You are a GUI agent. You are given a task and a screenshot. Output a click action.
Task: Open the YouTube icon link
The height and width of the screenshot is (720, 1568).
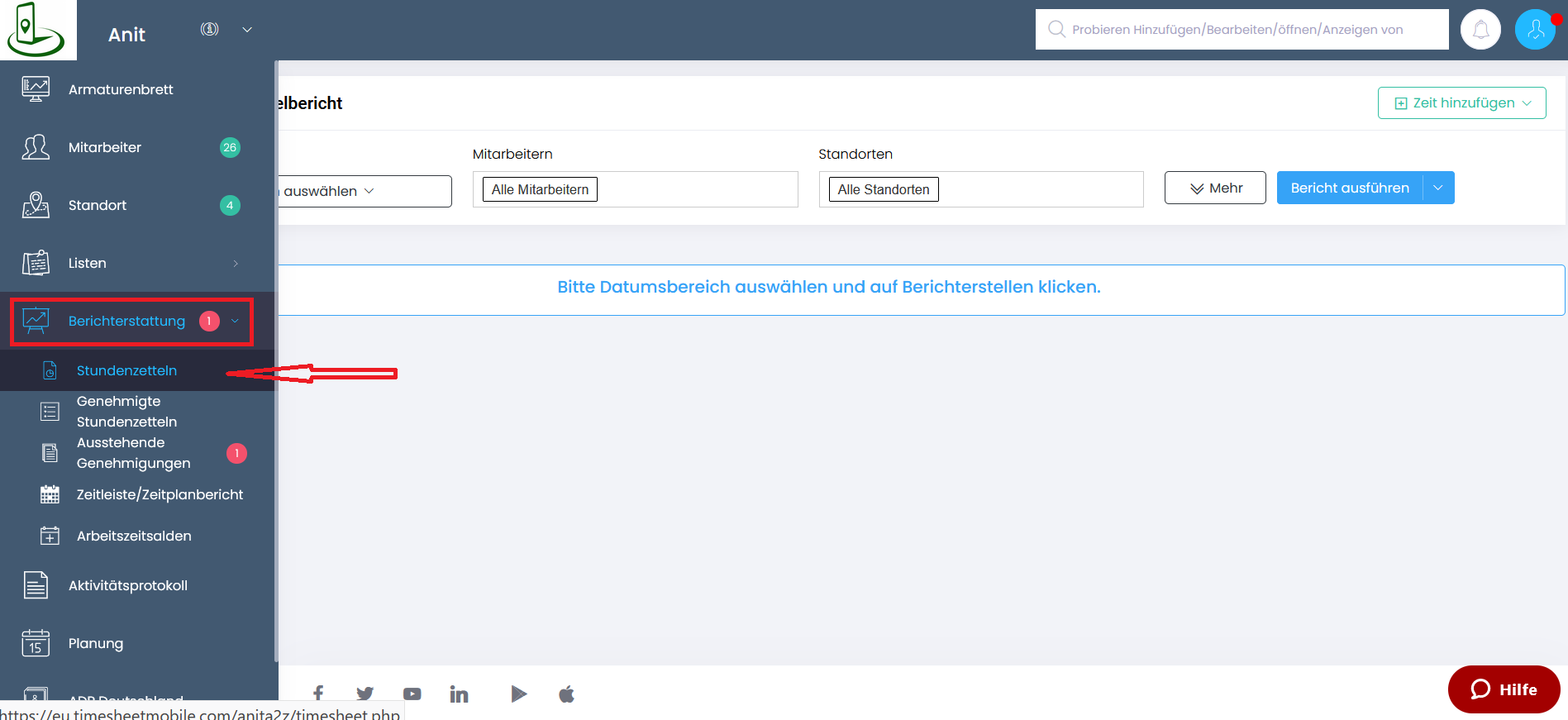coord(412,694)
